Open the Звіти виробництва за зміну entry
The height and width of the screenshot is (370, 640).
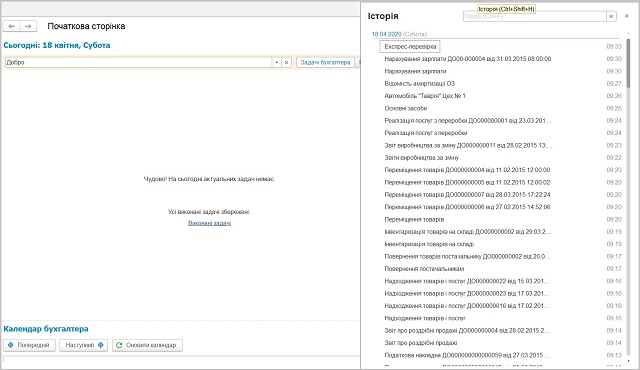422,157
